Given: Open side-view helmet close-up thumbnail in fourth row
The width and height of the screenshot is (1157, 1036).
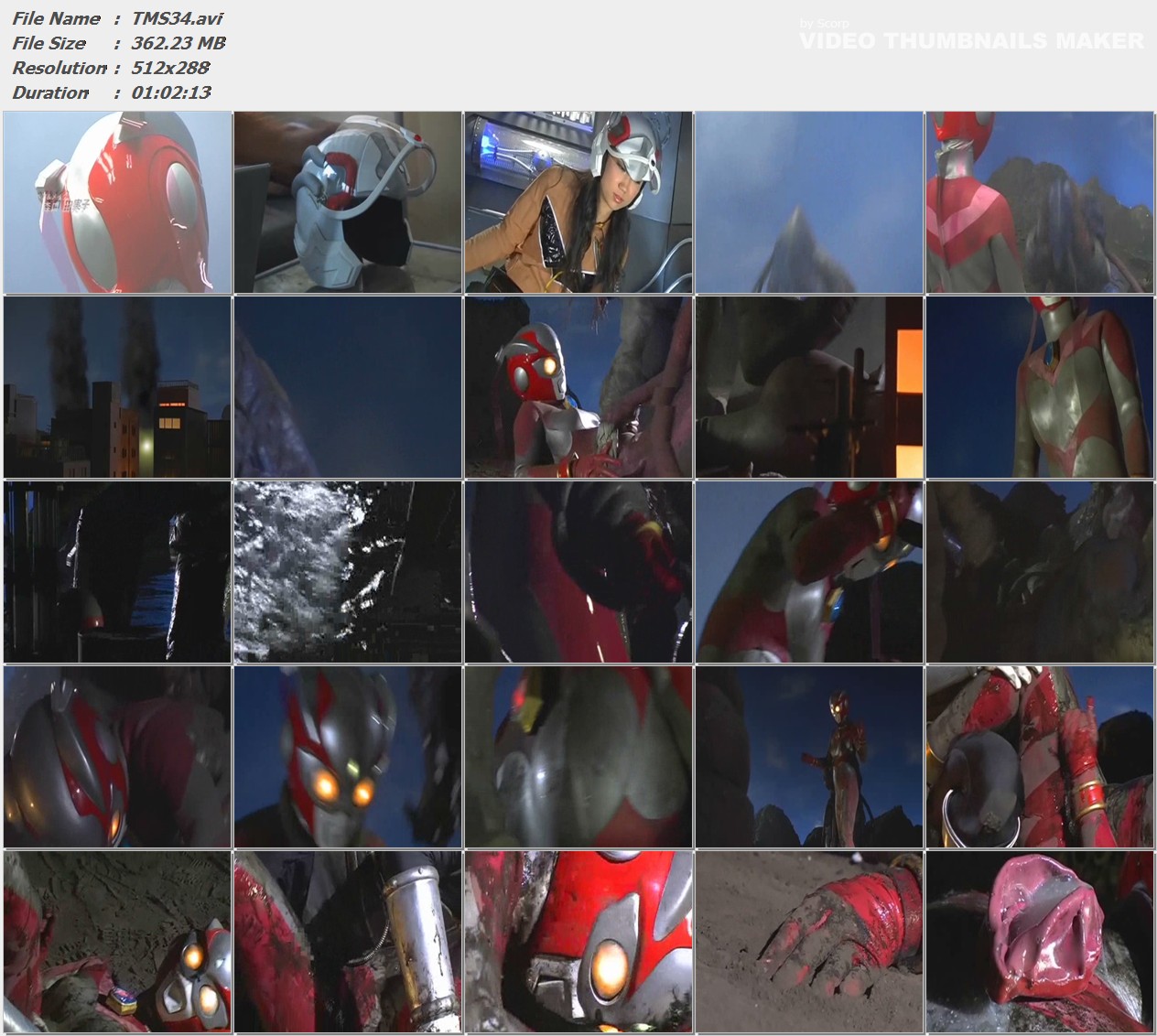Looking at the screenshot, I should coord(117,757).
